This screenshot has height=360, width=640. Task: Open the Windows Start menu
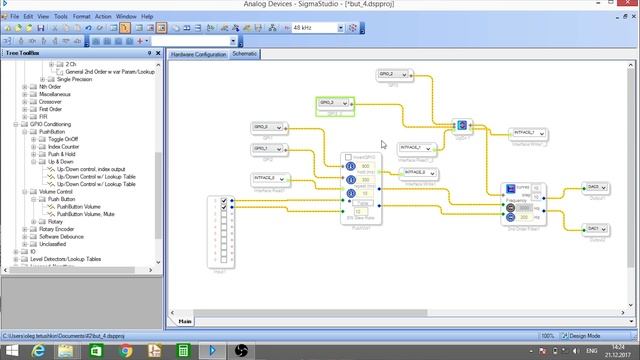(12, 351)
